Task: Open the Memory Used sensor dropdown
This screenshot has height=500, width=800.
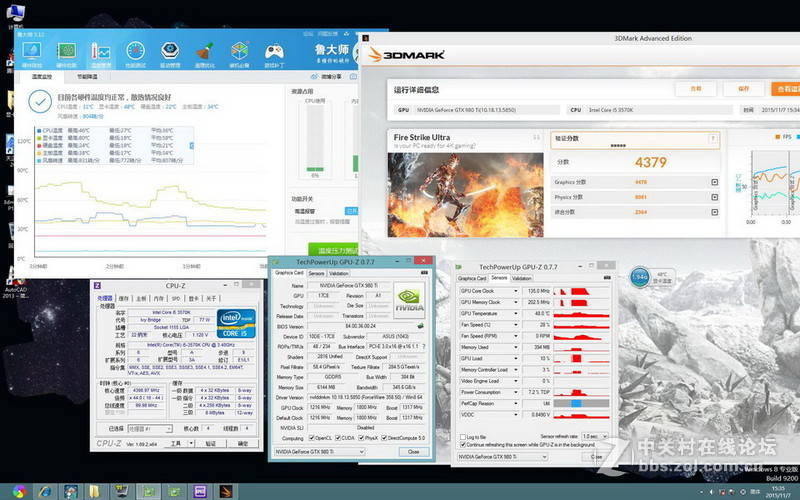Action: [515, 347]
